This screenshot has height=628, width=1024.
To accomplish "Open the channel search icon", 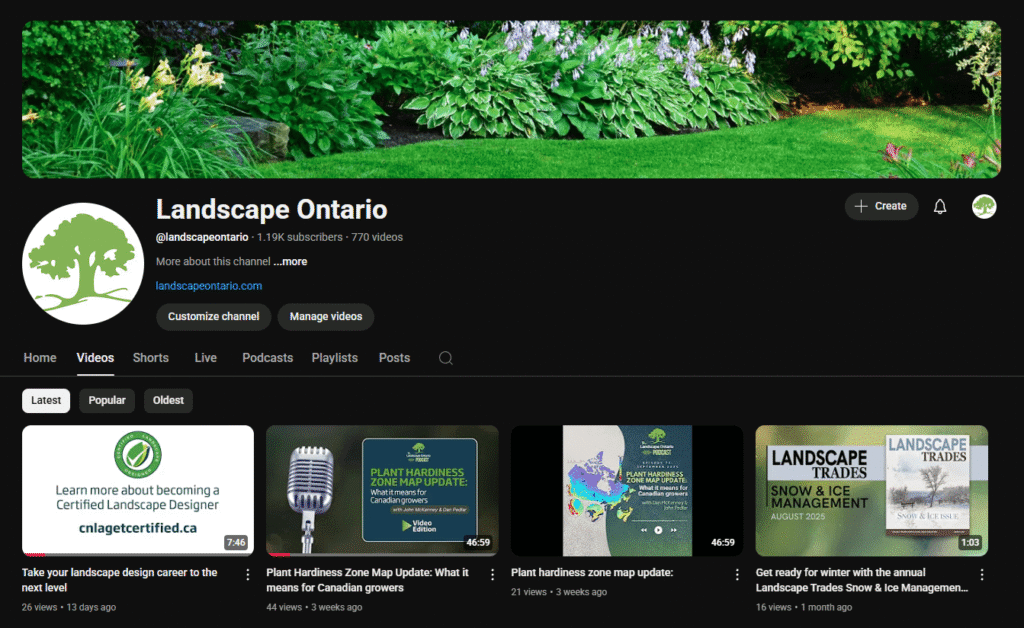I will click(445, 357).
